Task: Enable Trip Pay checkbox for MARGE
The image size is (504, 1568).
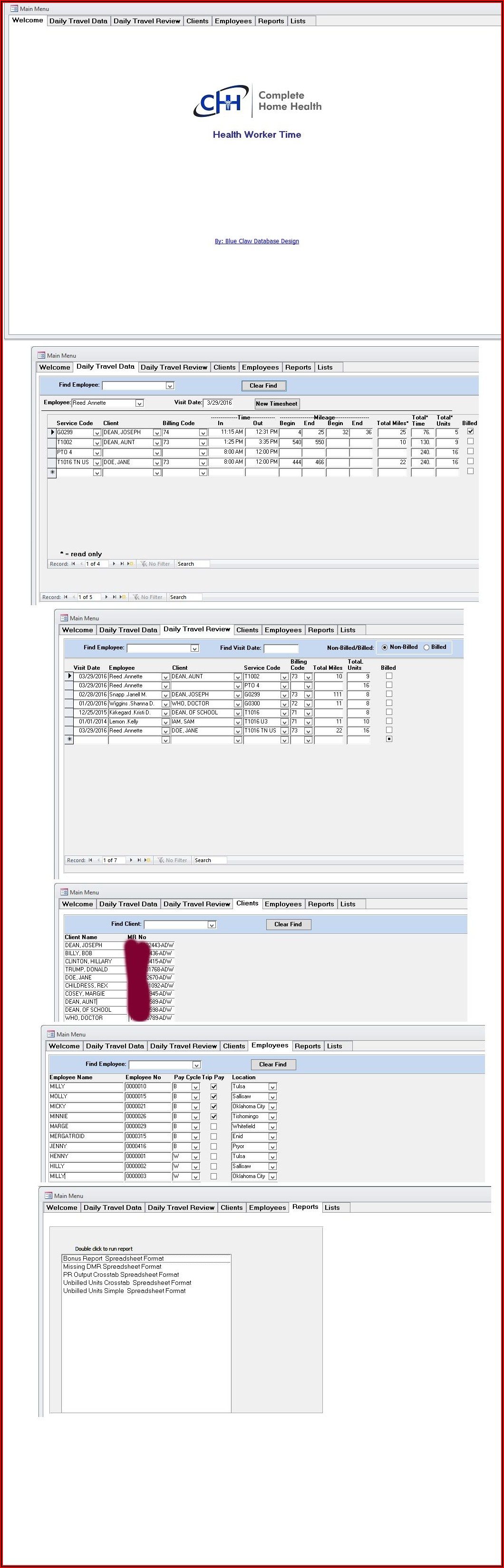Action: click(214, 1126)
